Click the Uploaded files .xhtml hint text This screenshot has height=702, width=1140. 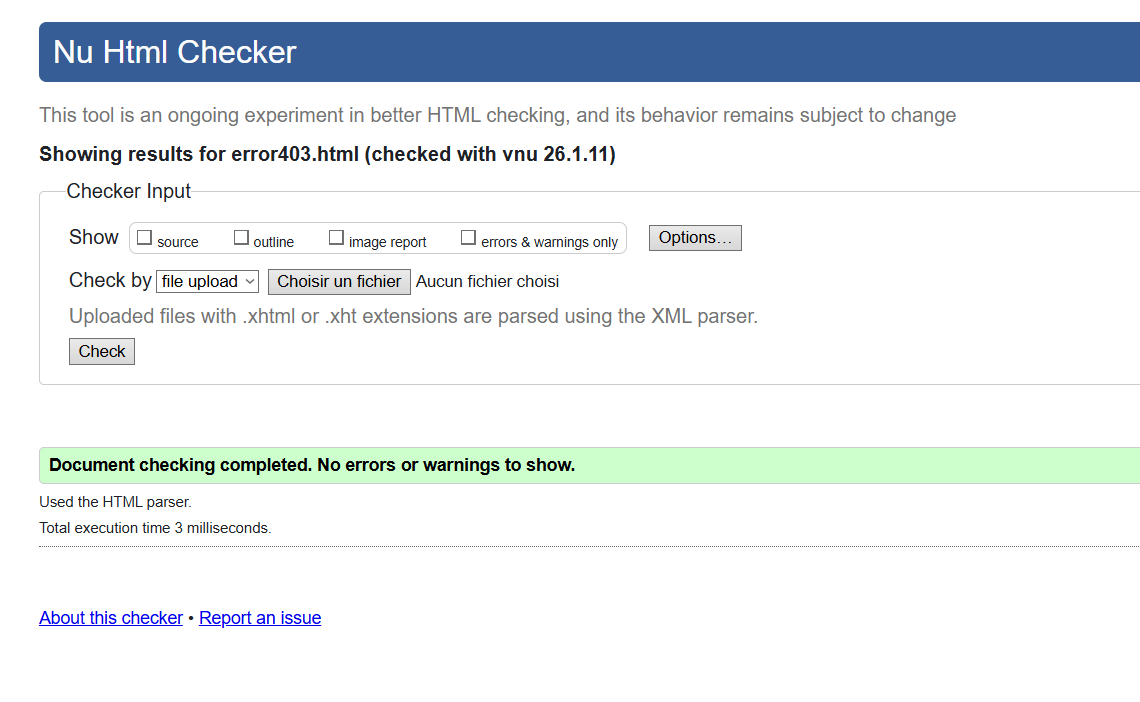point(413,316)
